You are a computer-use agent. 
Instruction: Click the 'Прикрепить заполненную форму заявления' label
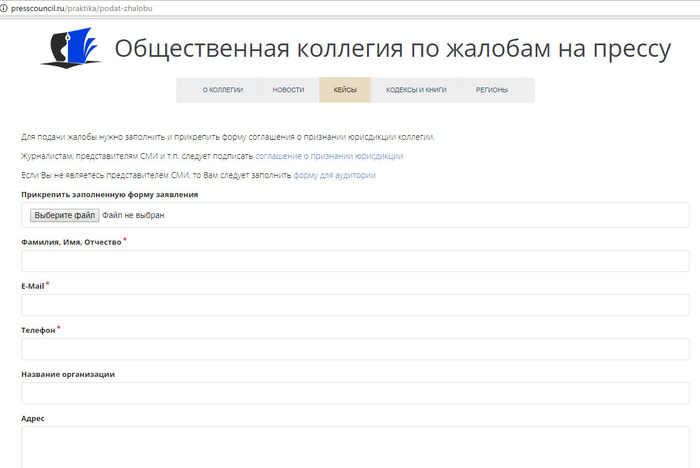point(109,194)
